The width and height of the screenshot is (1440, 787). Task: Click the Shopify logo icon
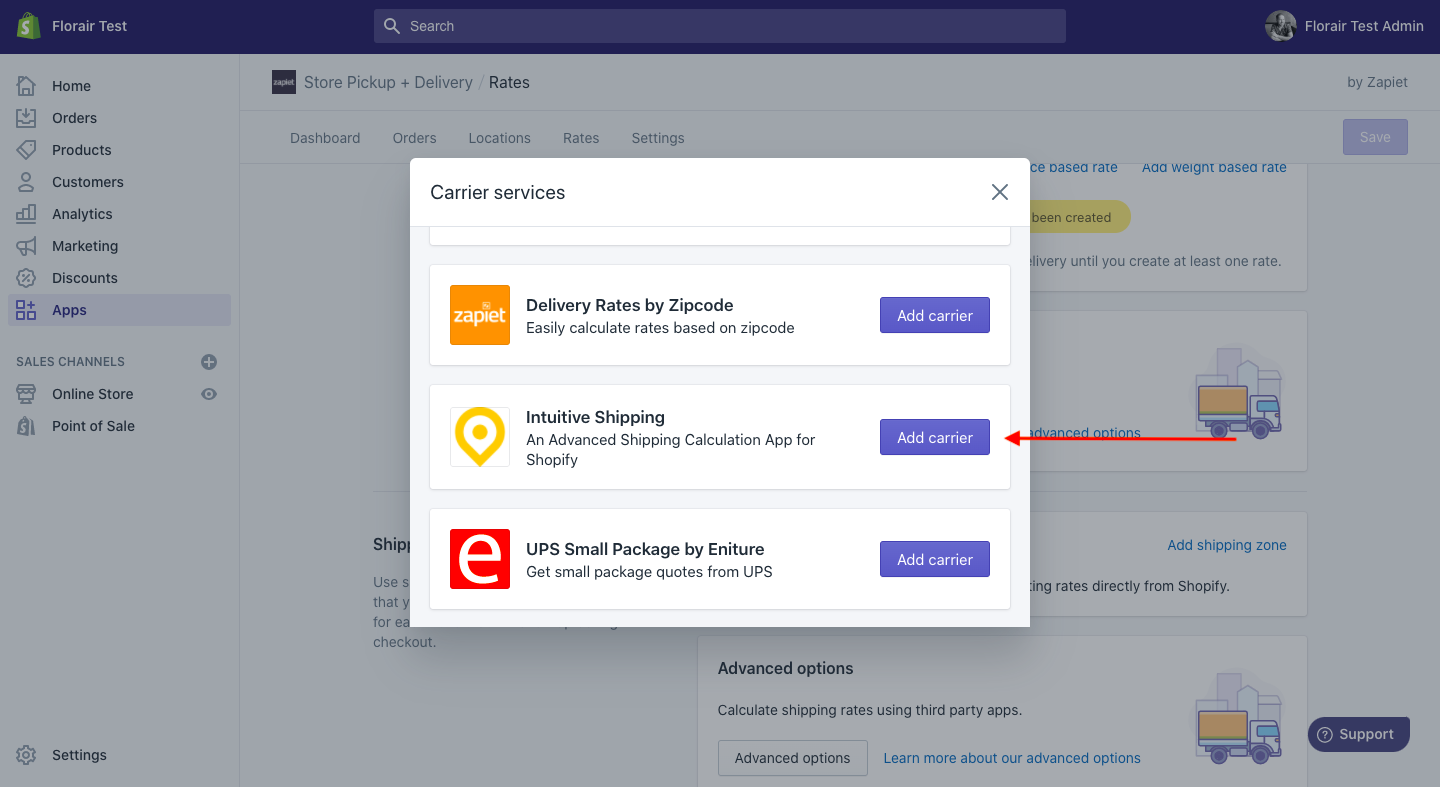28,26
